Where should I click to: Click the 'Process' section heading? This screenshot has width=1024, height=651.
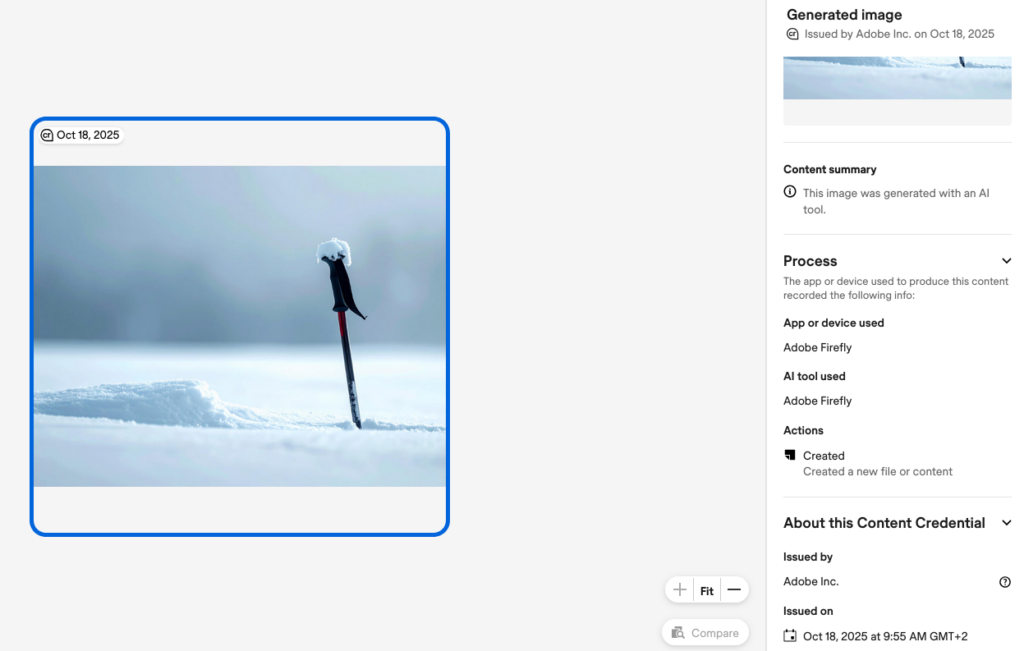click(x=810, y=261)
